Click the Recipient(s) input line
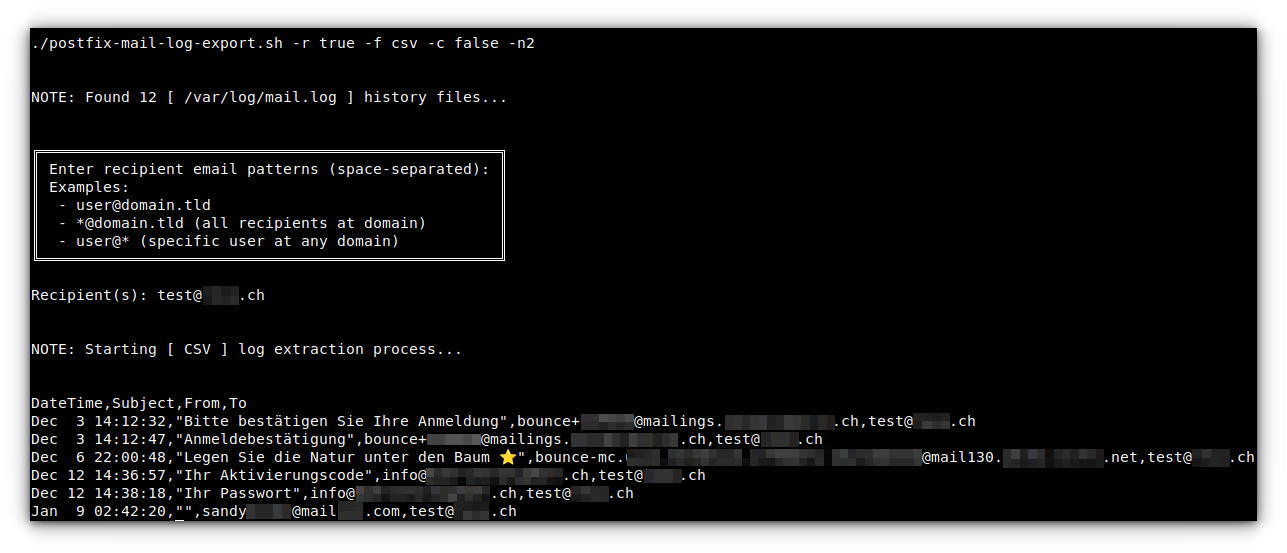Image resolution: width=1287 pixels, height=553 pixels. pyautogui.click(x=148, y=296)
